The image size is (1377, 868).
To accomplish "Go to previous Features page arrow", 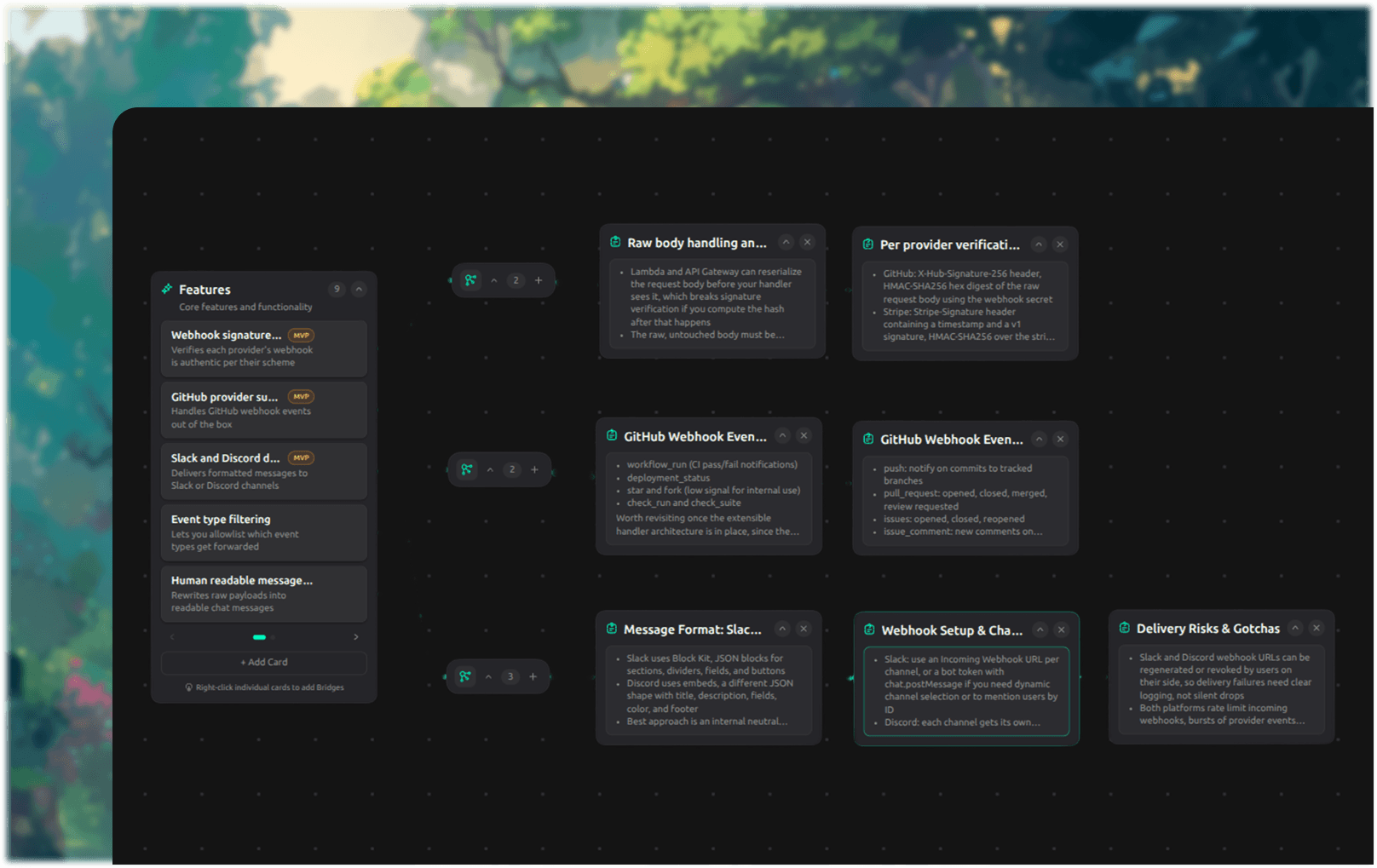I will point(173,637).
